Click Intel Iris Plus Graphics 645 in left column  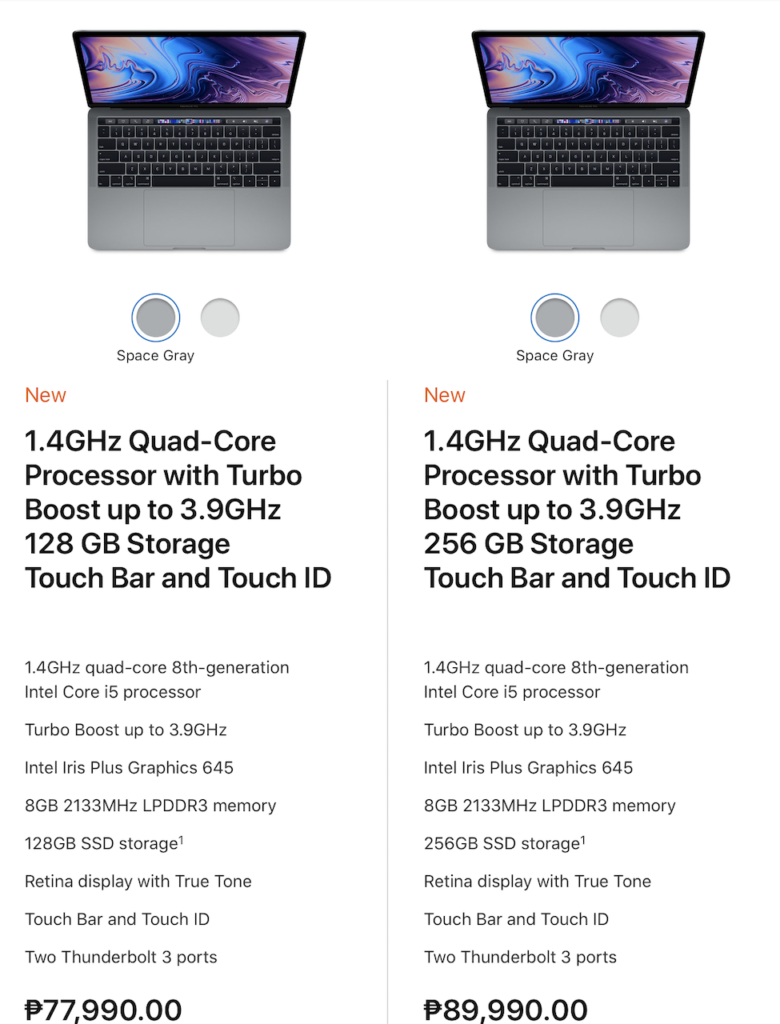tap(129, 767)
